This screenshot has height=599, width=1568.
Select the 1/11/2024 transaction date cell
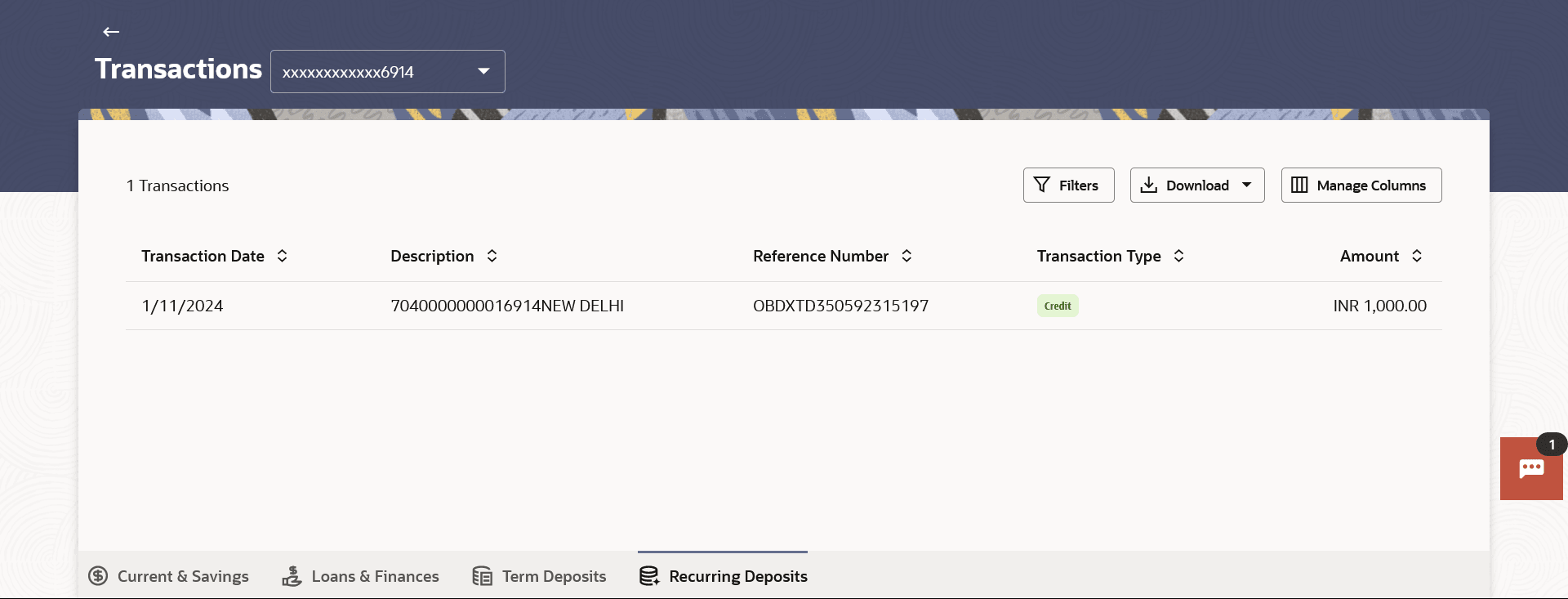182,306
